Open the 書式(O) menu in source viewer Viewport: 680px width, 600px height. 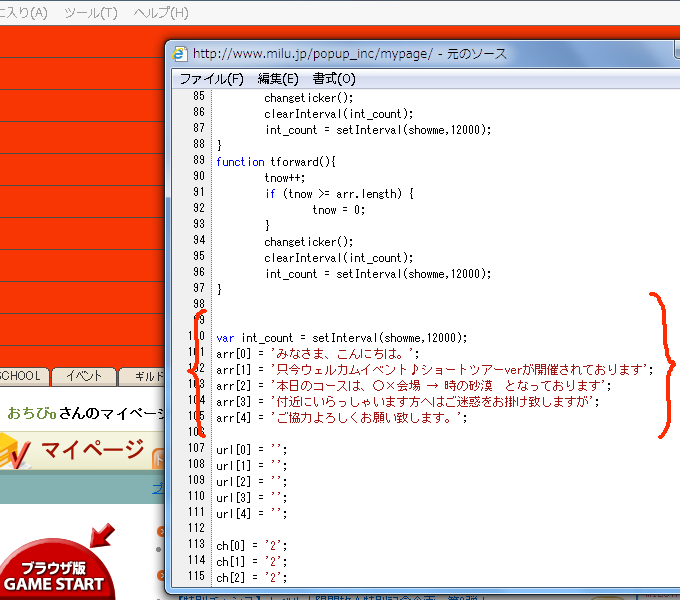point(333,79)
